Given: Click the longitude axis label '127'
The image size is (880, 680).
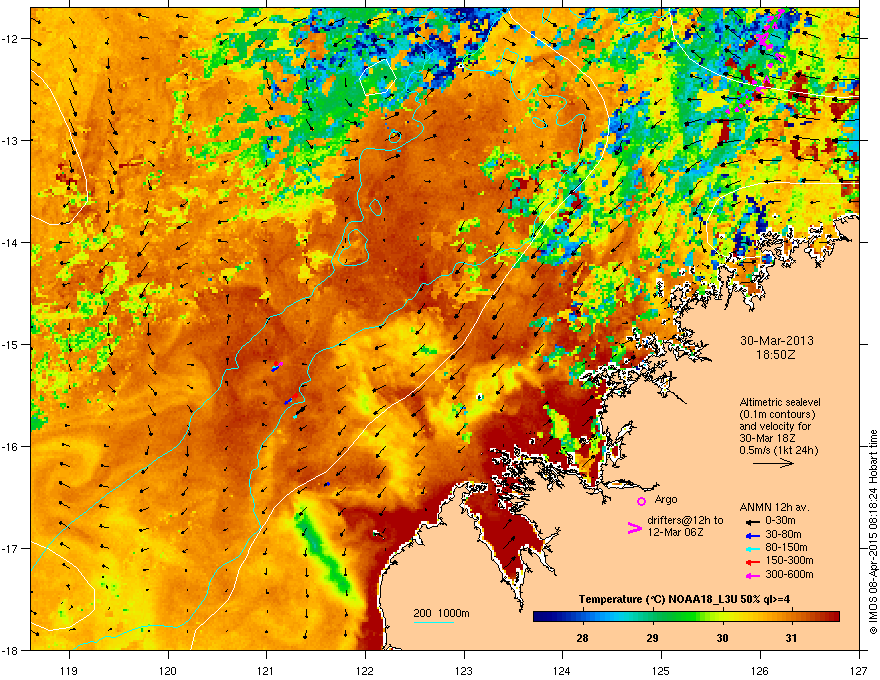Looking at the screenshot, I should [859, 670].
